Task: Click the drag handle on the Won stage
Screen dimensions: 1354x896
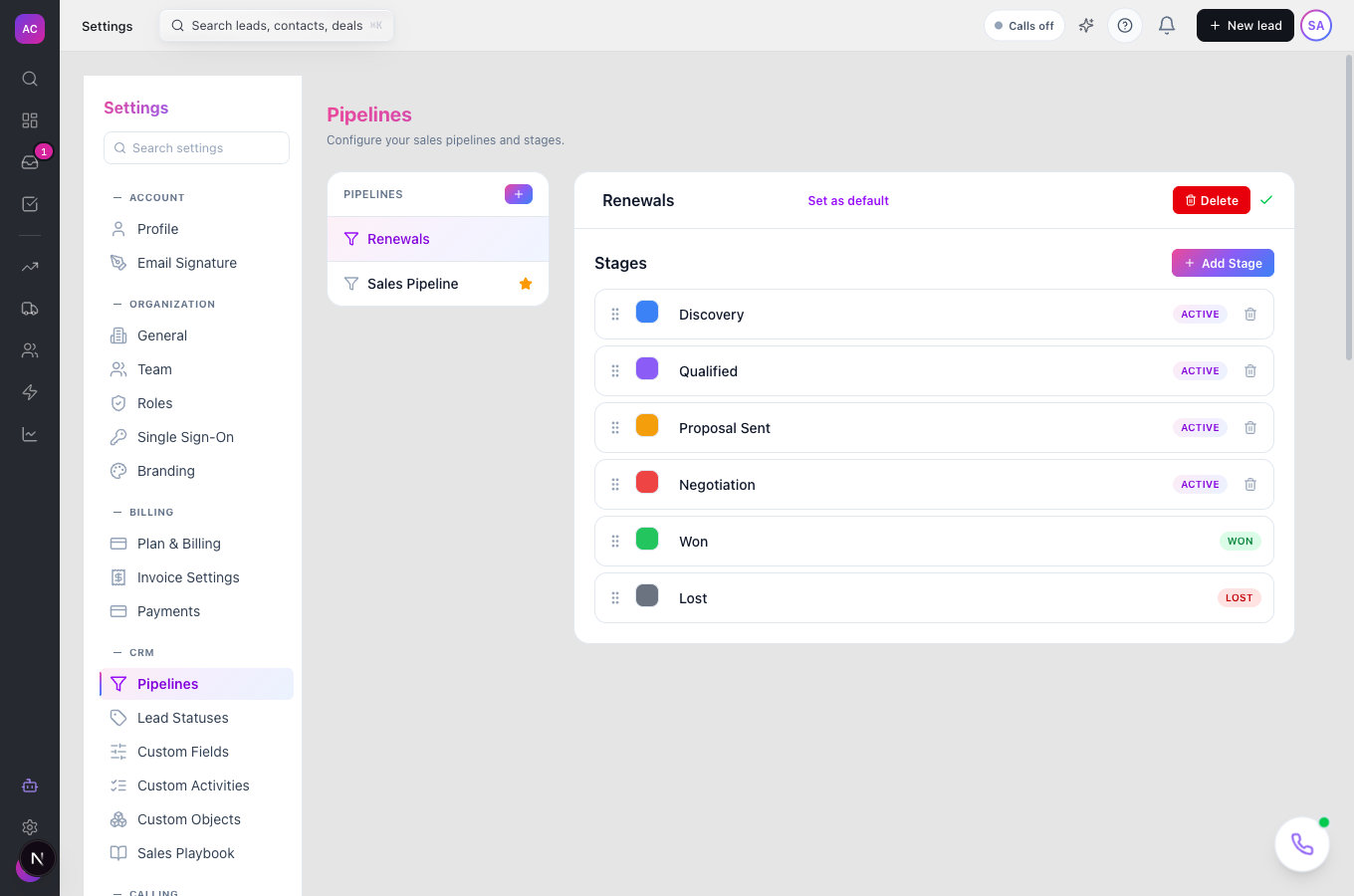Action: click(615, 542)
